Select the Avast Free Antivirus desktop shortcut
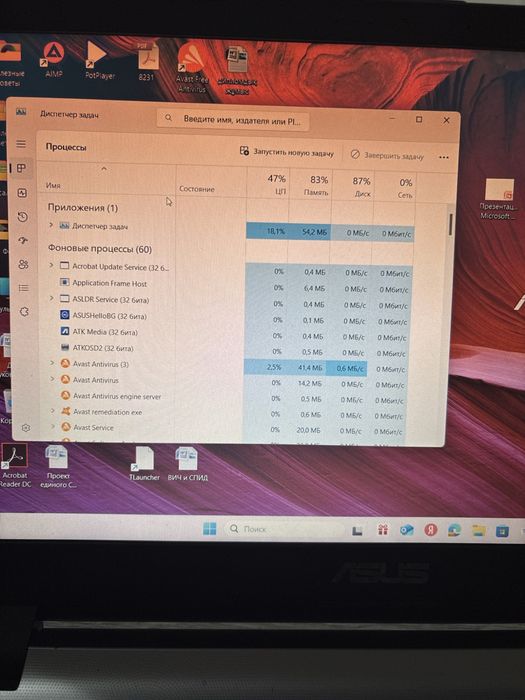 click(x=192, y=67)
